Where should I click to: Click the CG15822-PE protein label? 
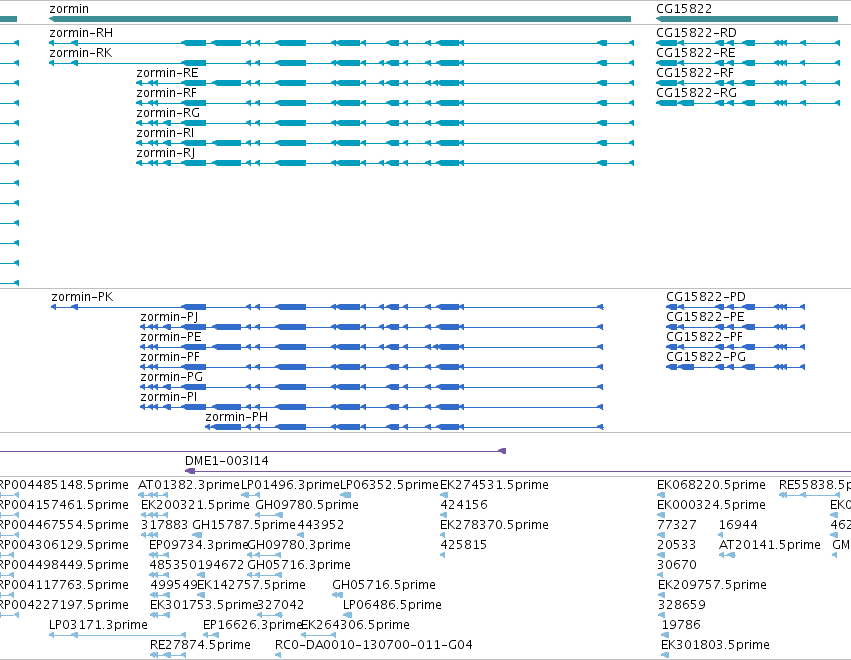705,317
